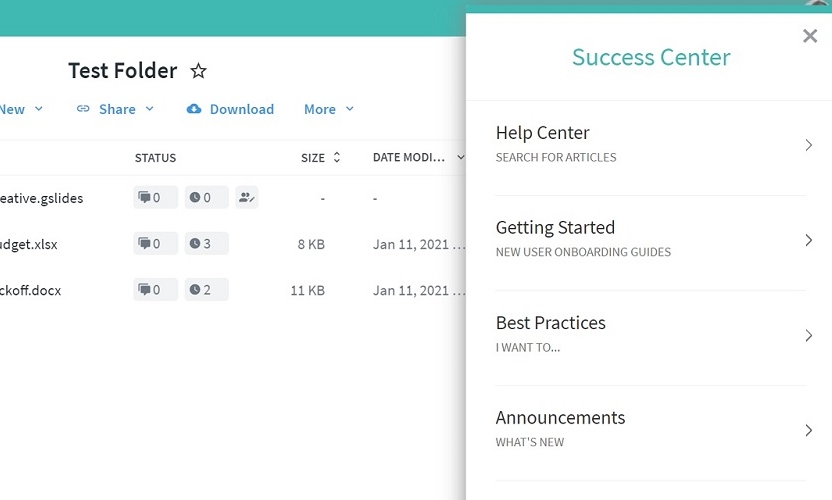
Task: Open the kickoff.docx file
Action: (30, 291)
